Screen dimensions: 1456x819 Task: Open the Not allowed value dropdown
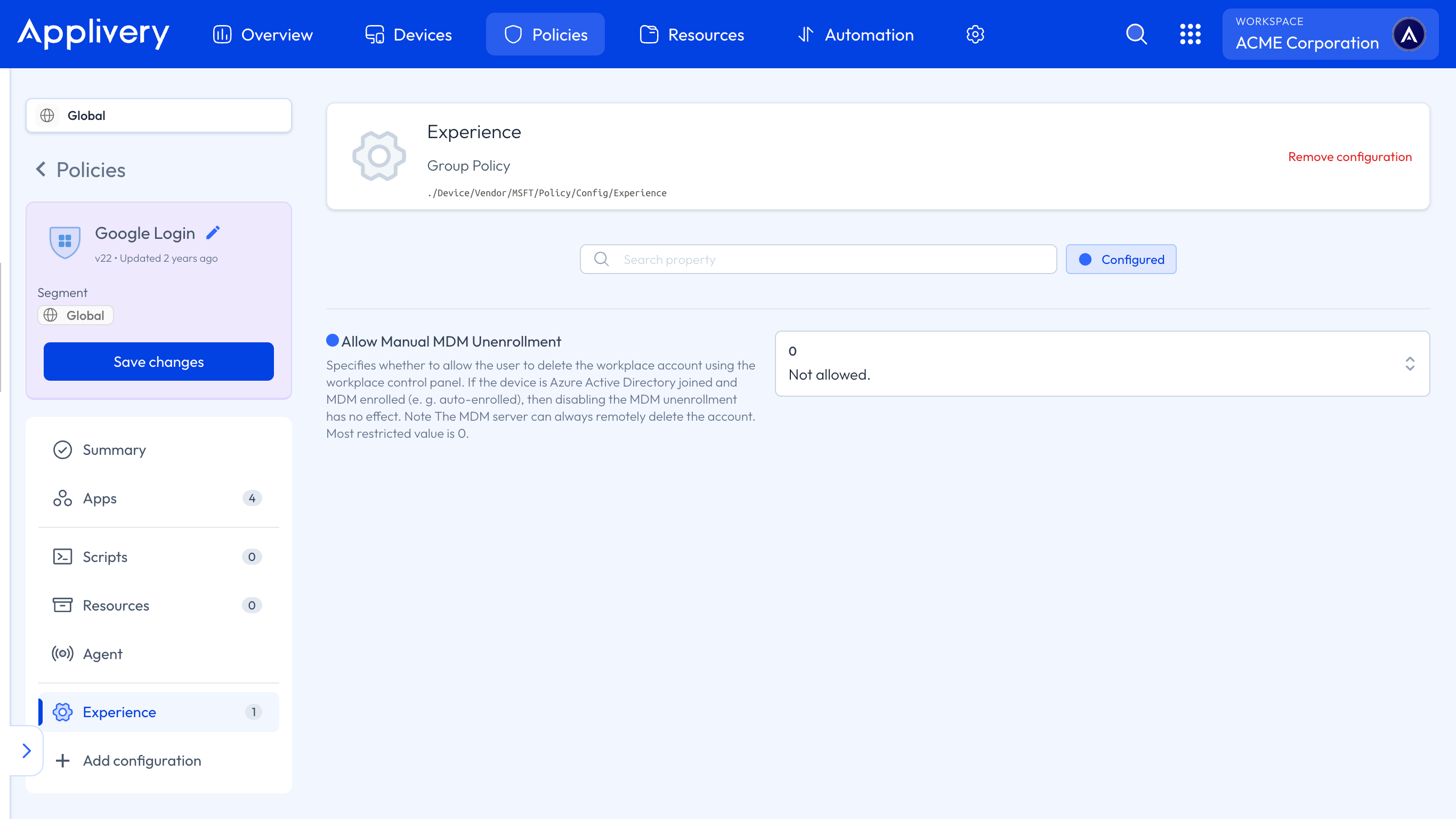(x=1102, y=363)
